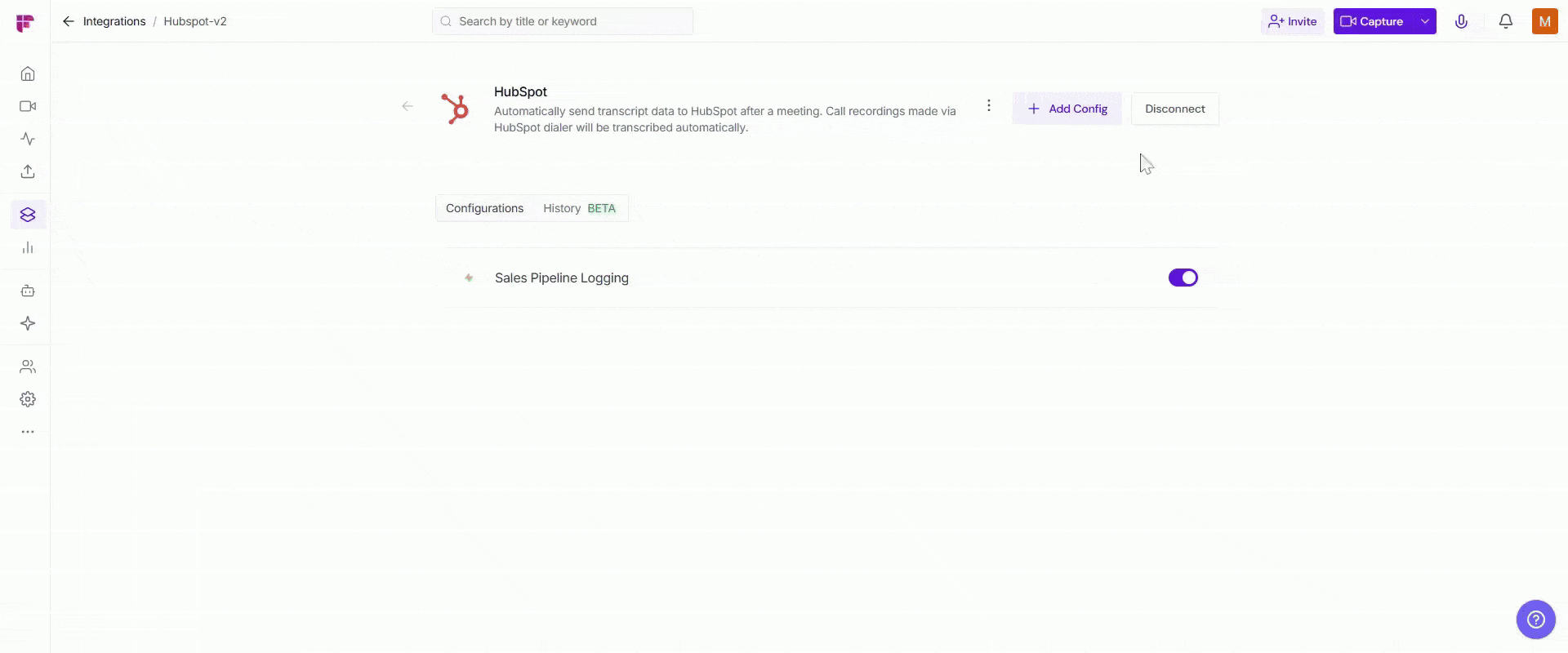
Task: Open the Help question mark bubble
Action: tap(1535, 620)
